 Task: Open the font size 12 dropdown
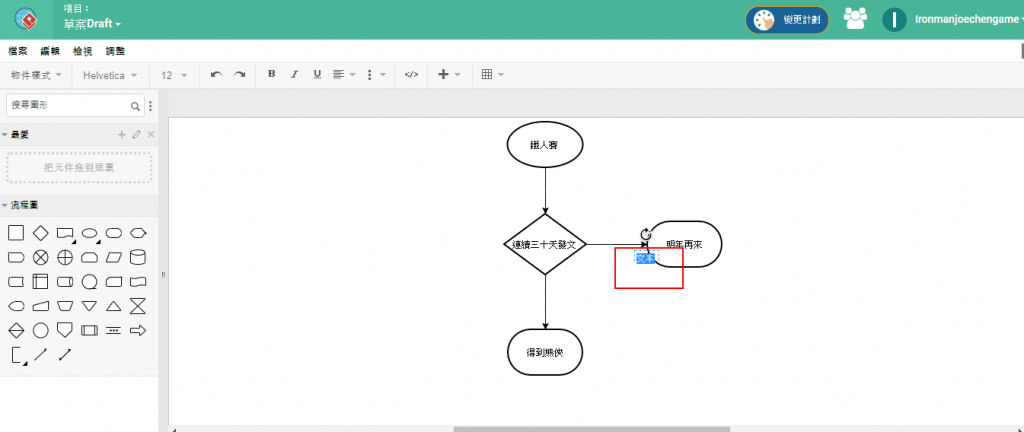point(174,75)
